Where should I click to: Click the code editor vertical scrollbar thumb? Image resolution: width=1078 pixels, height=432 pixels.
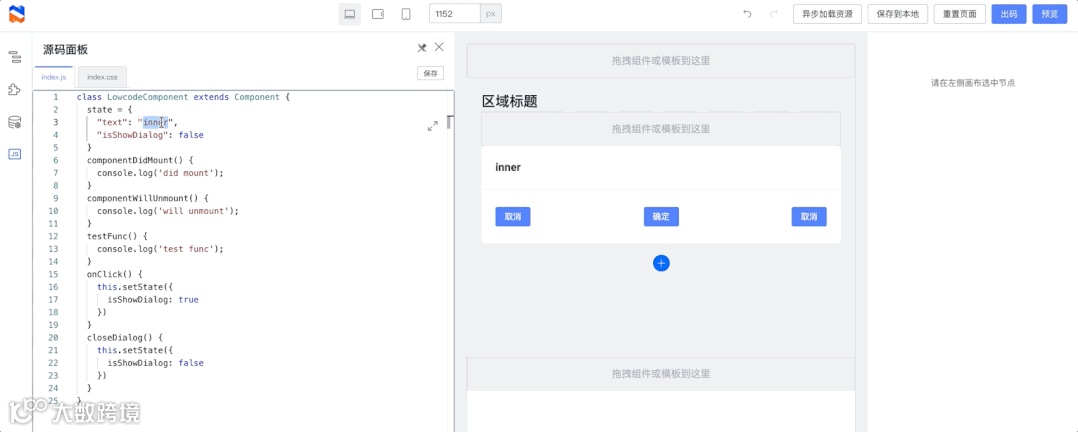coord(450,122)
